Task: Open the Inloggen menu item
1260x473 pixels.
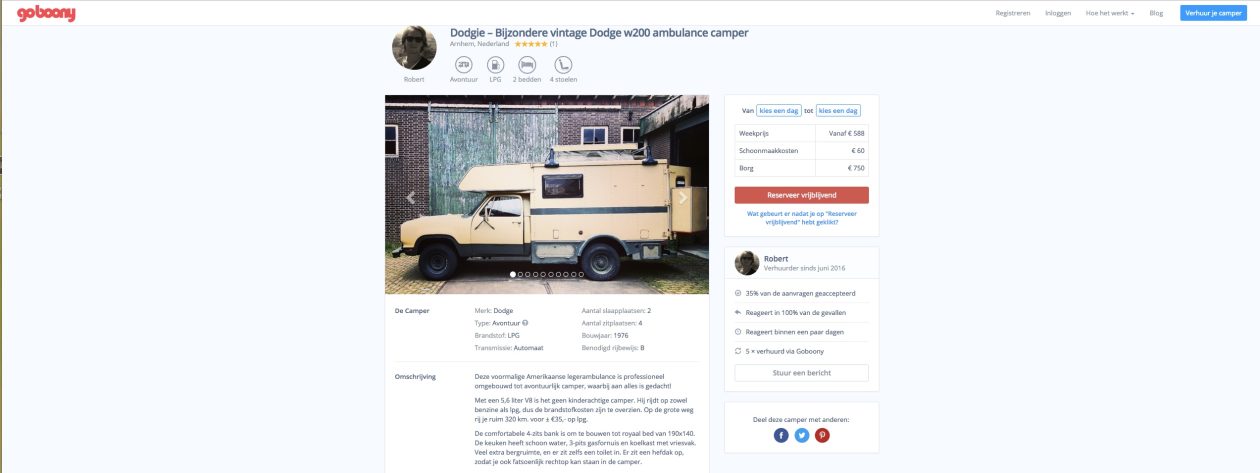Action: click(x=1058, y=13)
